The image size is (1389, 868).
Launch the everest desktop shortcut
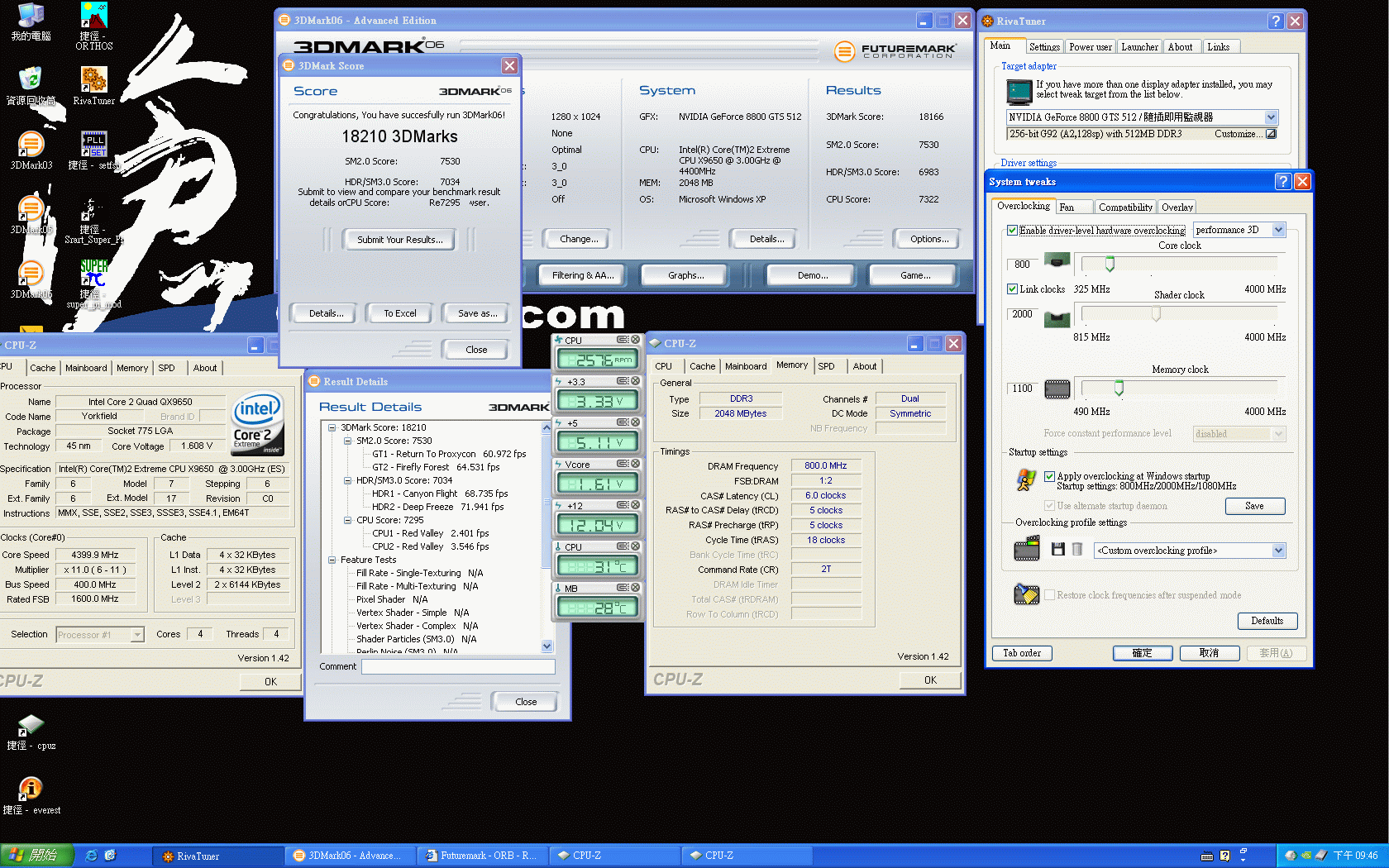tap(31, 789)
